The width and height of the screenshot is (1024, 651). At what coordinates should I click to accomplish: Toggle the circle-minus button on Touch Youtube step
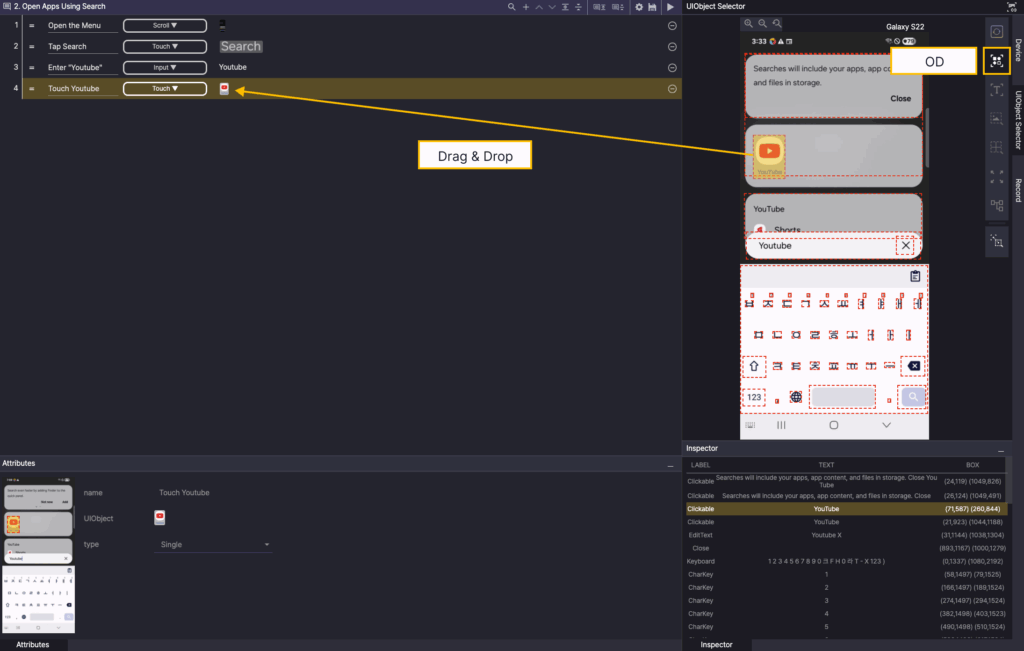click(x=672, y=89)
